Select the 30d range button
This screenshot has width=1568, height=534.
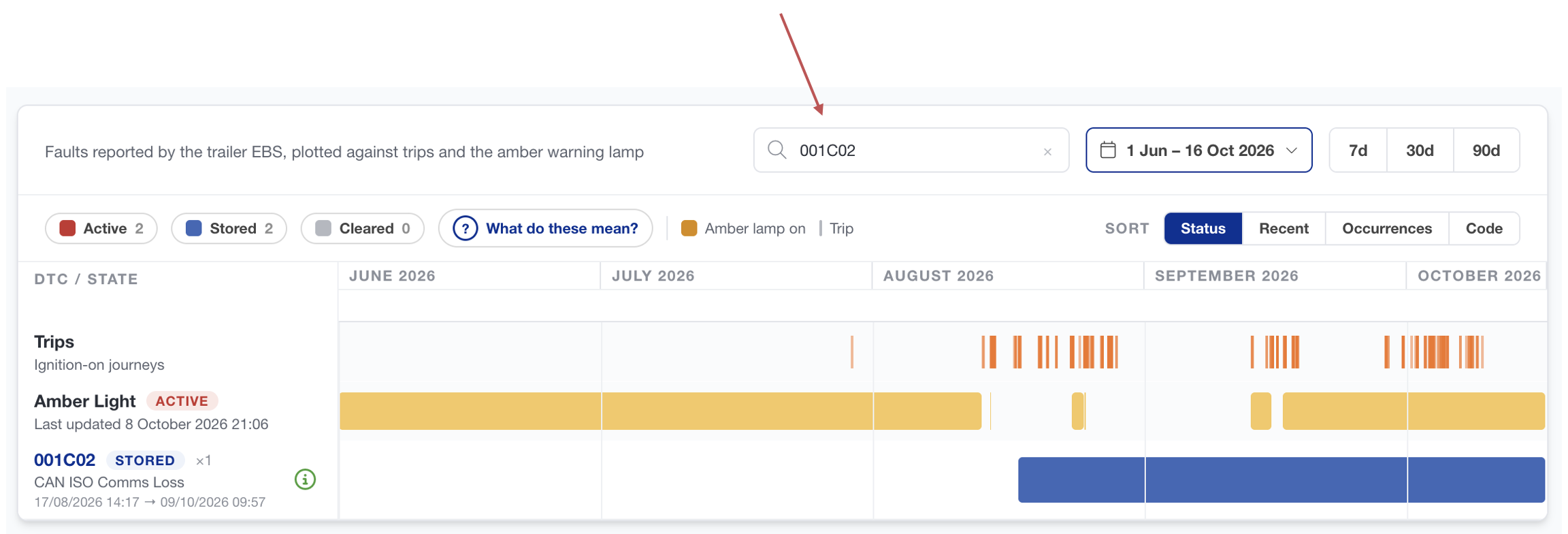[x=1420, y=150]
